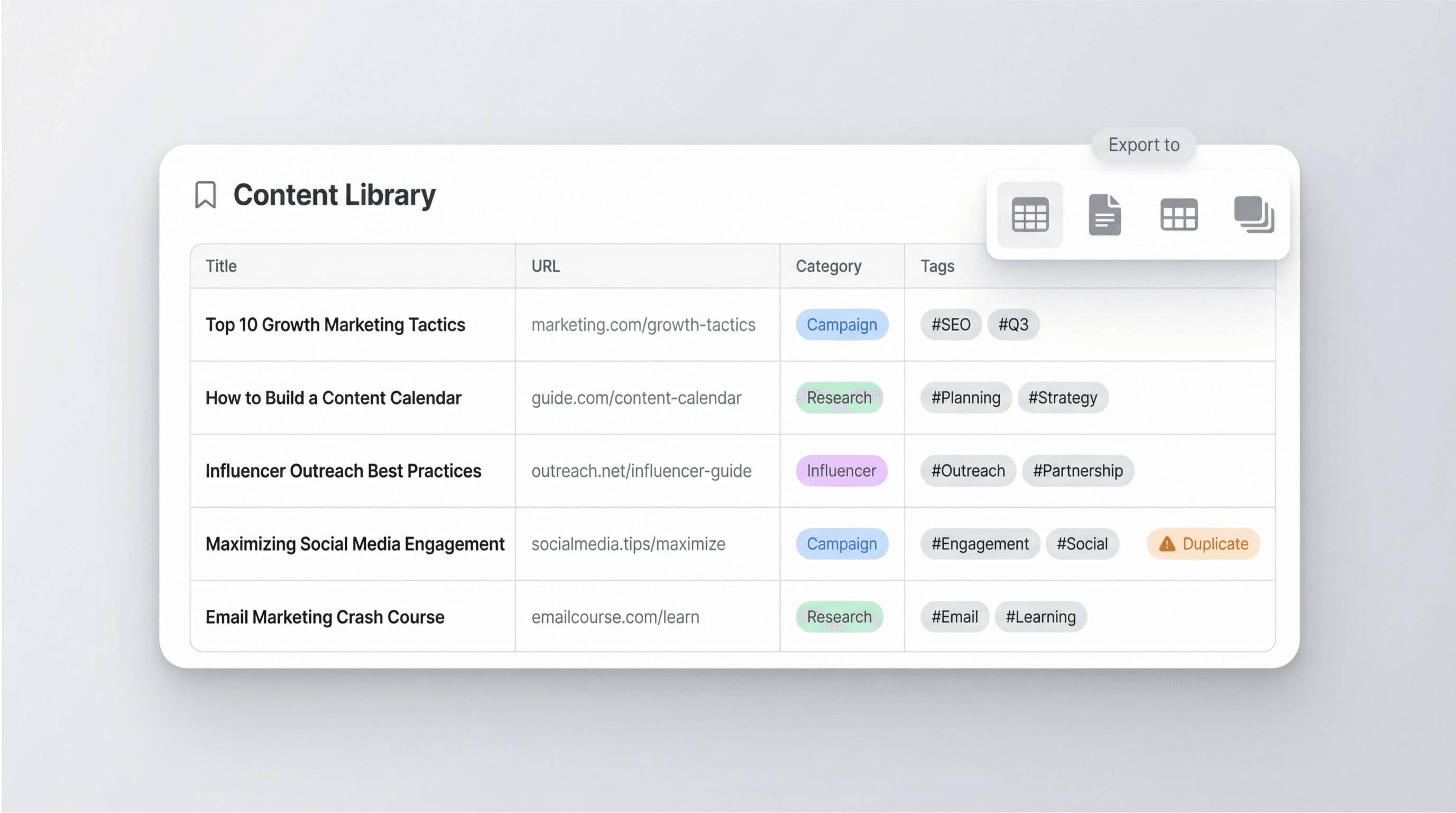Toggle the Research category on Email Marketing row
This screenshot has height=813, width=1456.
(x=839, y=617)
